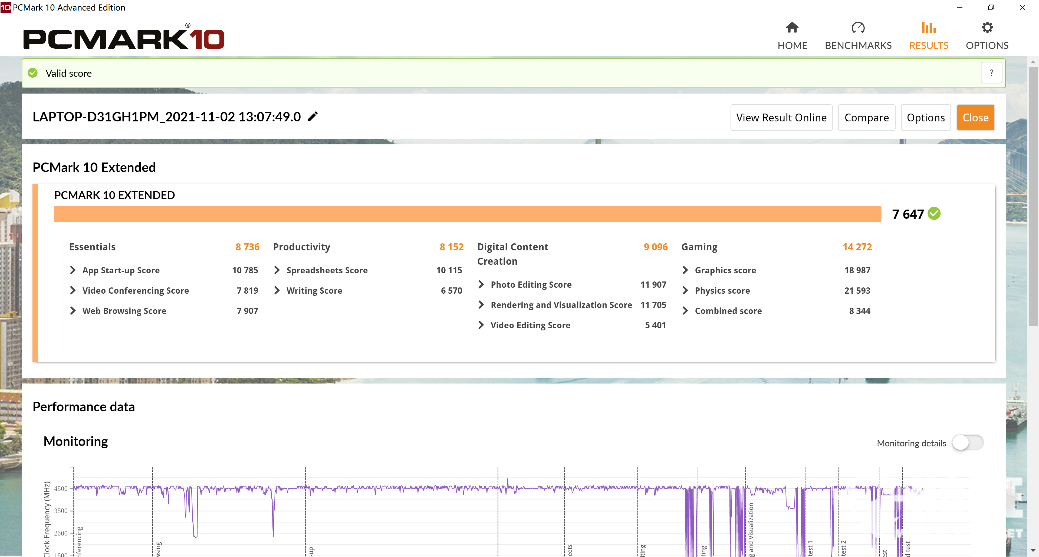Image resolution: width=1039 pixels, height=557 pixels.
Task: Click the Performance data heading
Action: 83,407
